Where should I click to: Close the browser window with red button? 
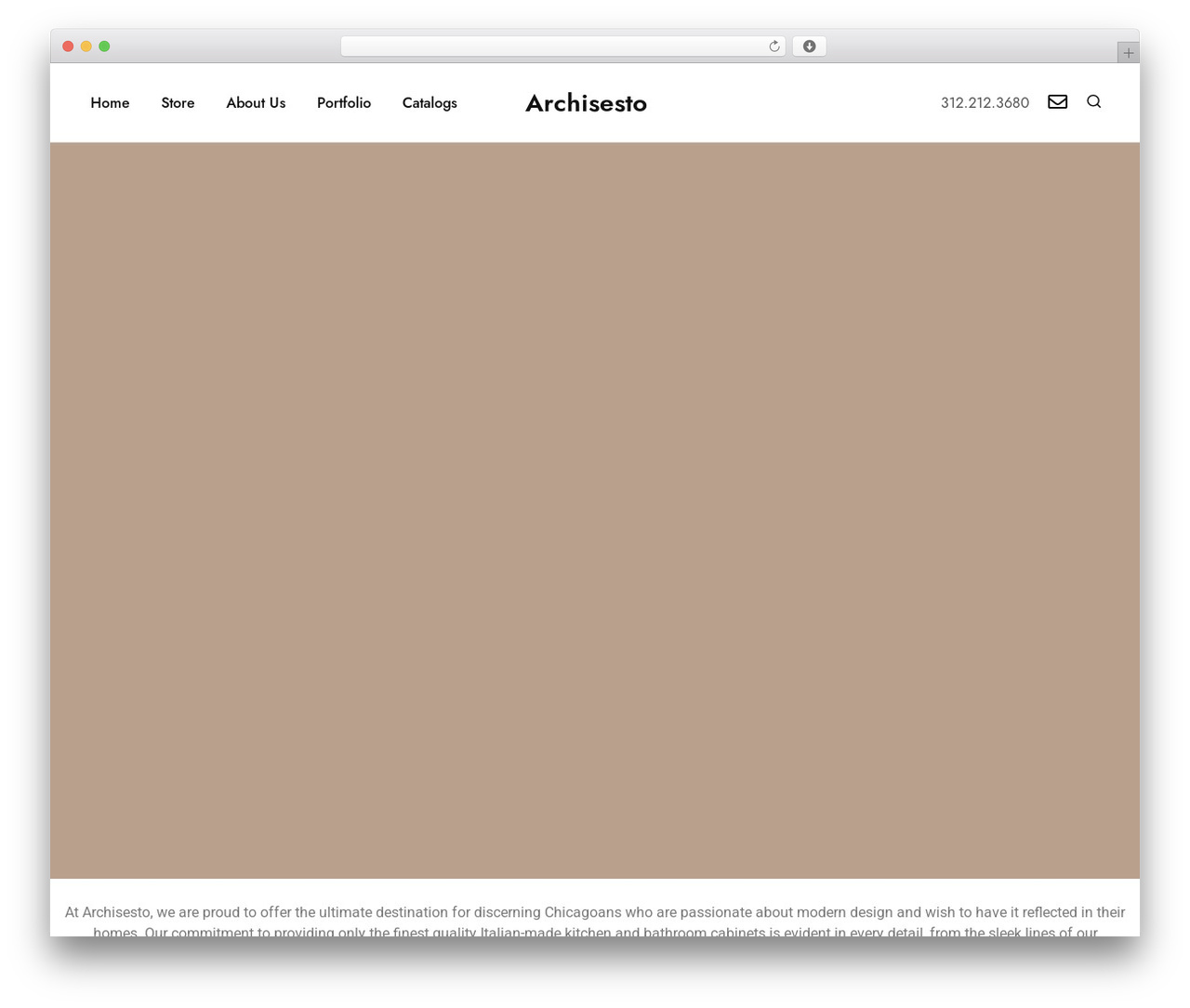[x=68, y=46]
